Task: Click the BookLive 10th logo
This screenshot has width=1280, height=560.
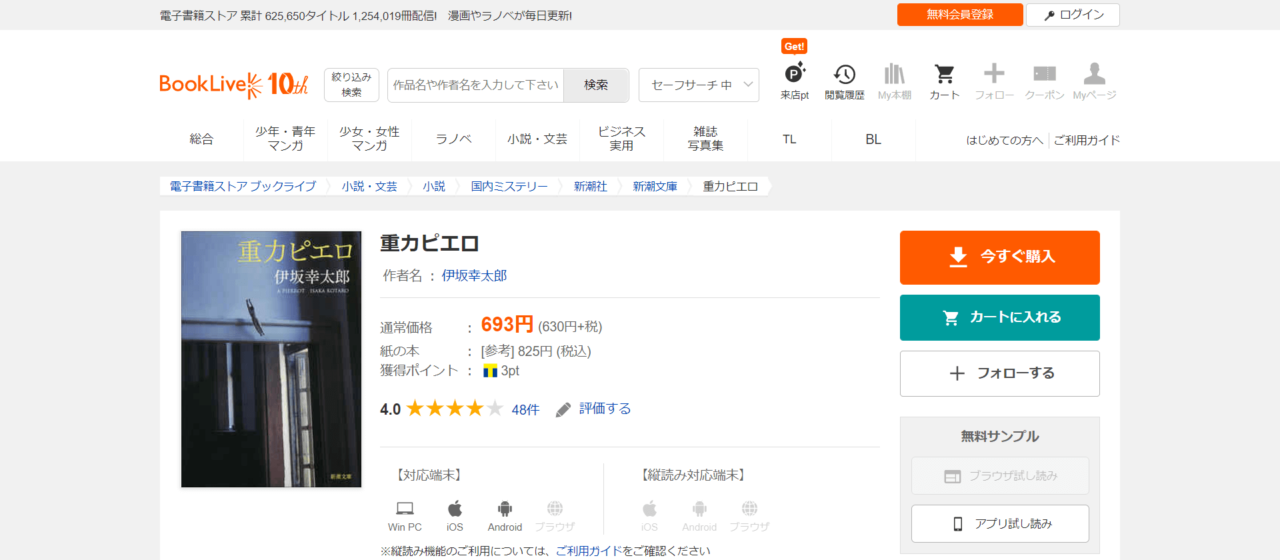Action: [234, 85]
